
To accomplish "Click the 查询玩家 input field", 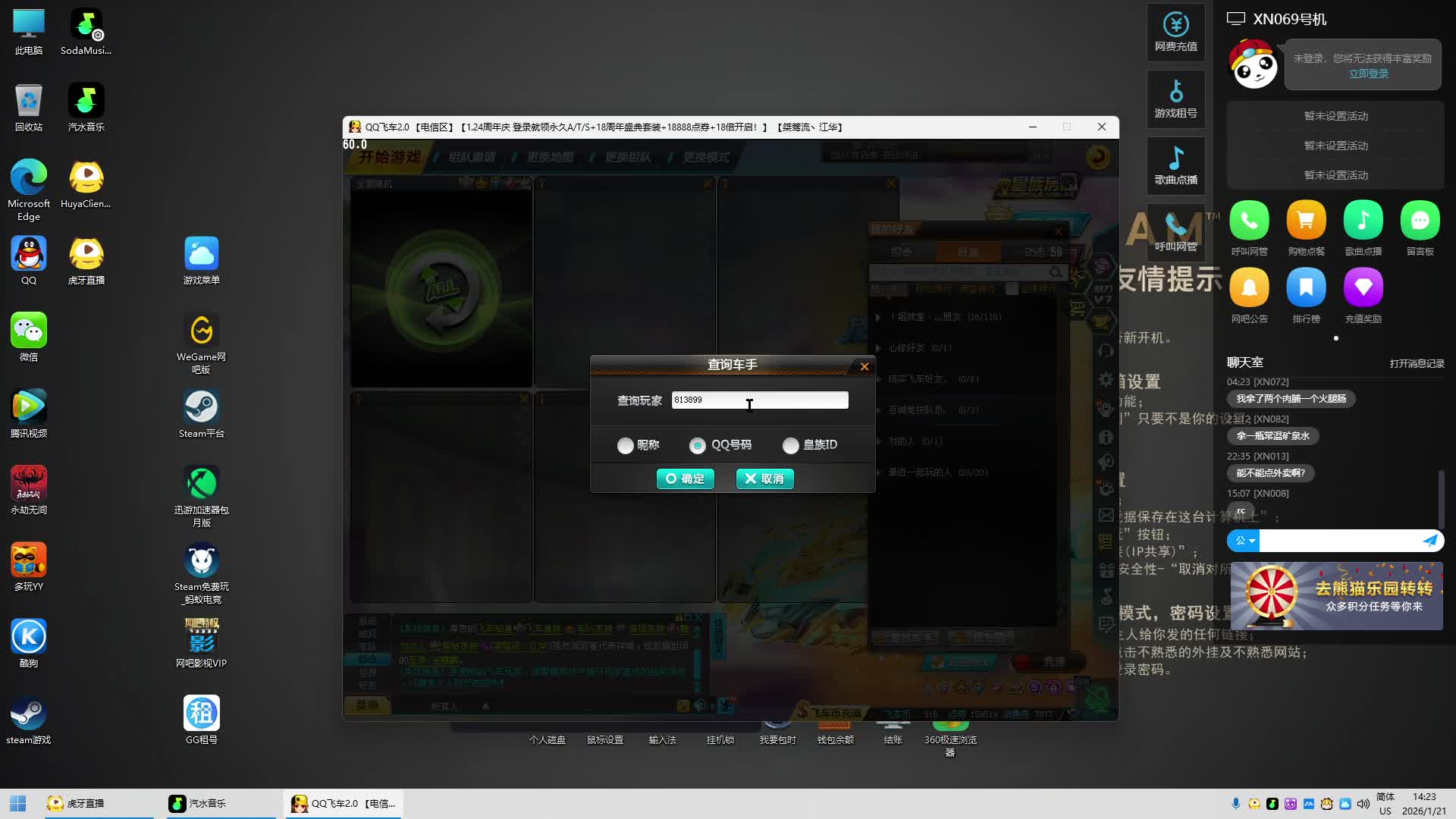I will point(759,400).
